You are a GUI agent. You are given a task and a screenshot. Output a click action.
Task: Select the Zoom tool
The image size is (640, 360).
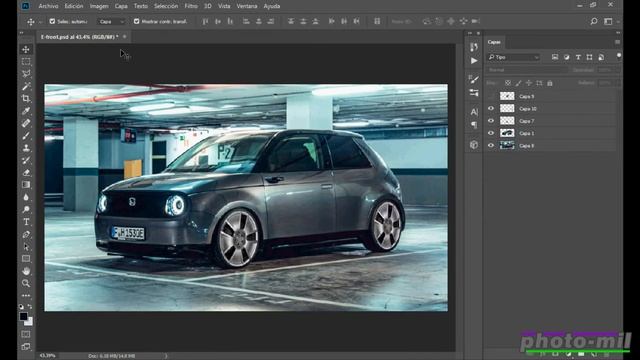(x=26, y=283)
